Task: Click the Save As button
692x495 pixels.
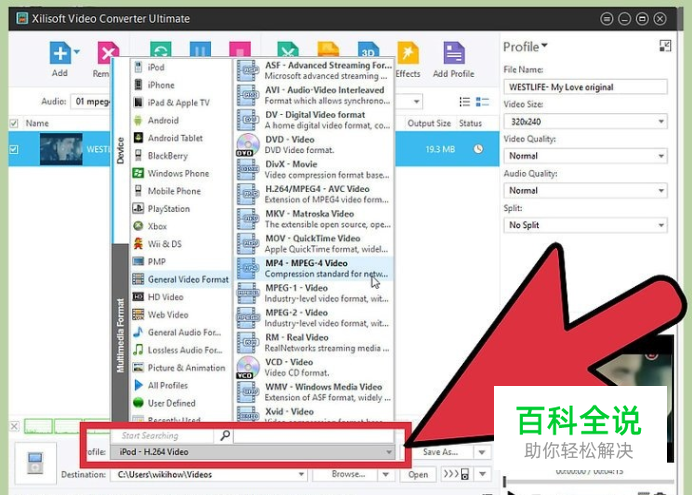Action: (x=440, y=452)
